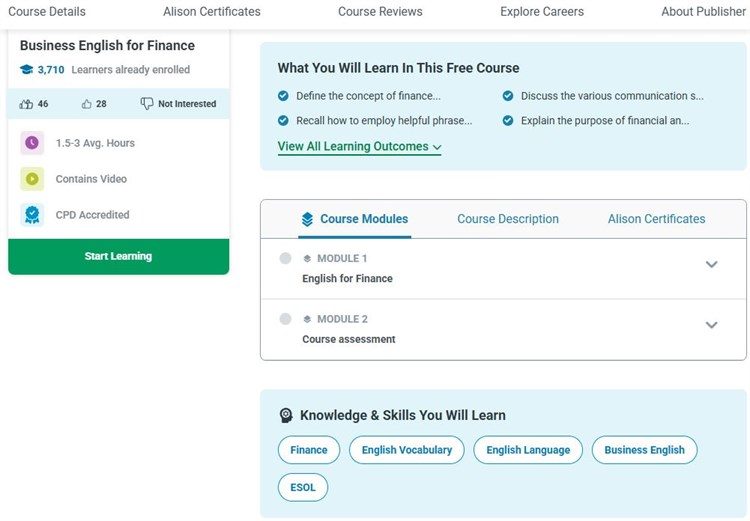Click the blue CPD Accredited badge icon
Viewport: 750px width, 521px height.
coord(32,215)
